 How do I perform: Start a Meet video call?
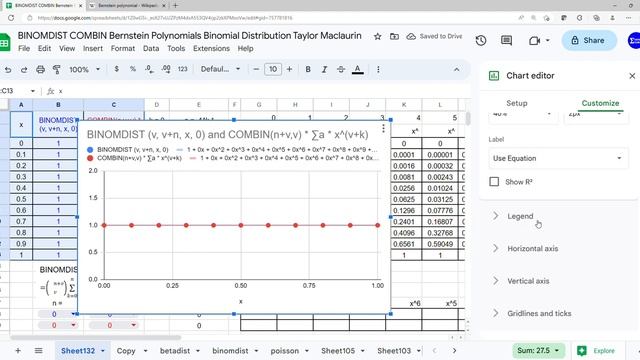click(534, 40)
